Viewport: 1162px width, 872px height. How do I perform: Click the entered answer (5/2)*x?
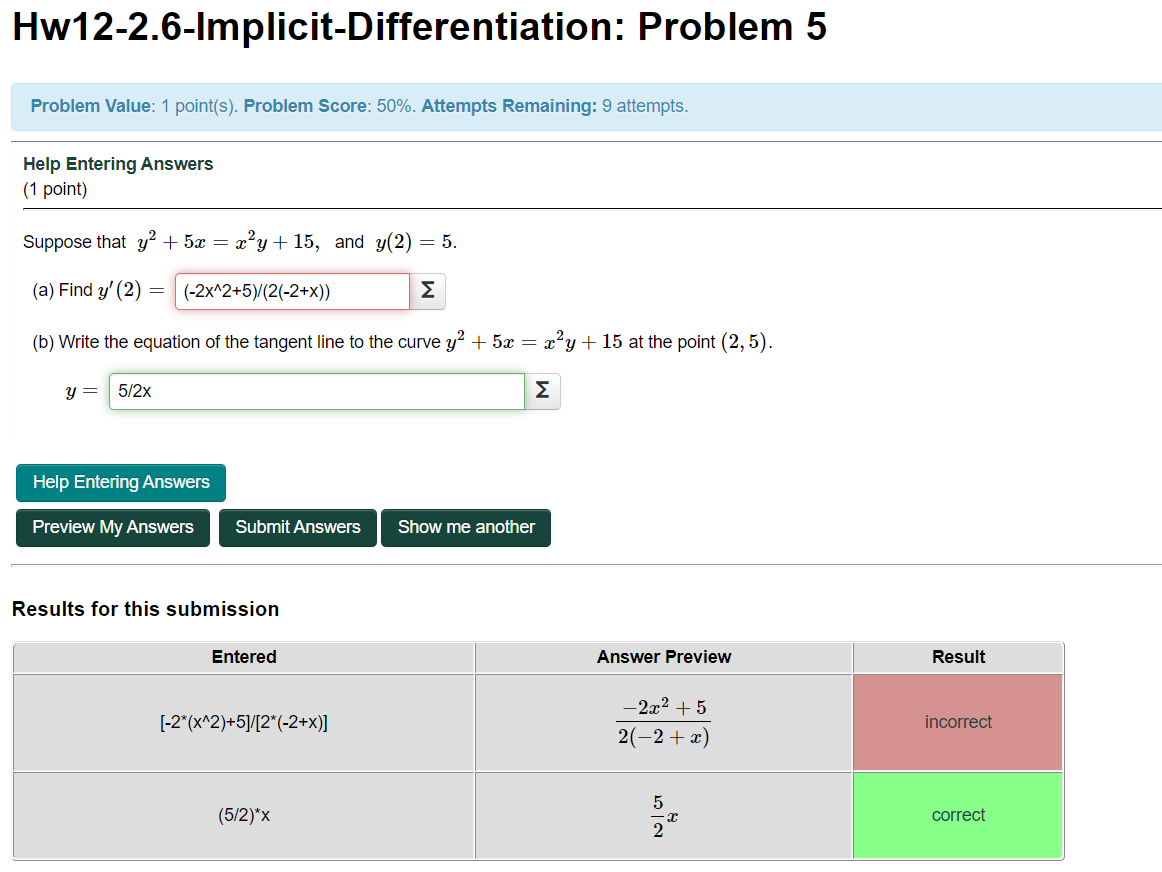243,815
